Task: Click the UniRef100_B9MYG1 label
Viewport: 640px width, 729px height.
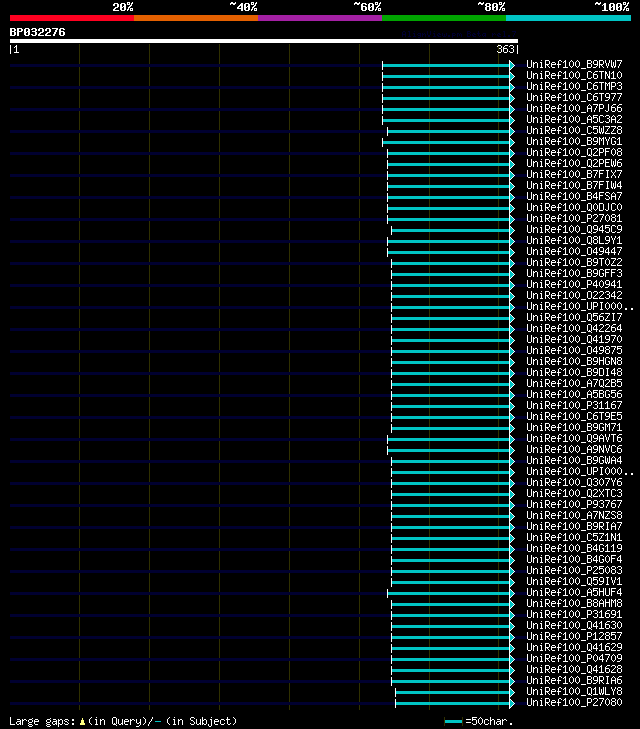Action: pos(574,141)
